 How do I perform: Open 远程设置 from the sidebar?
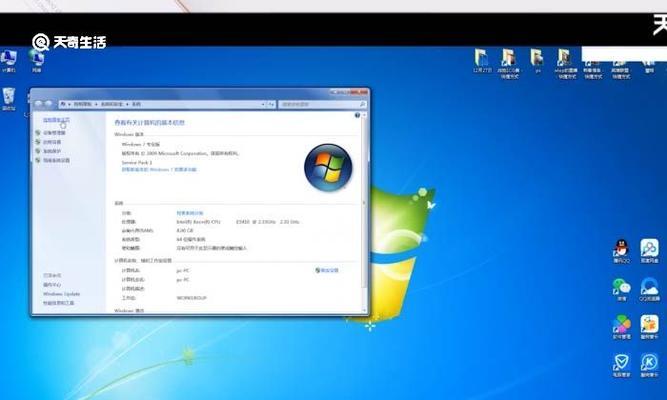click(52, 142)
